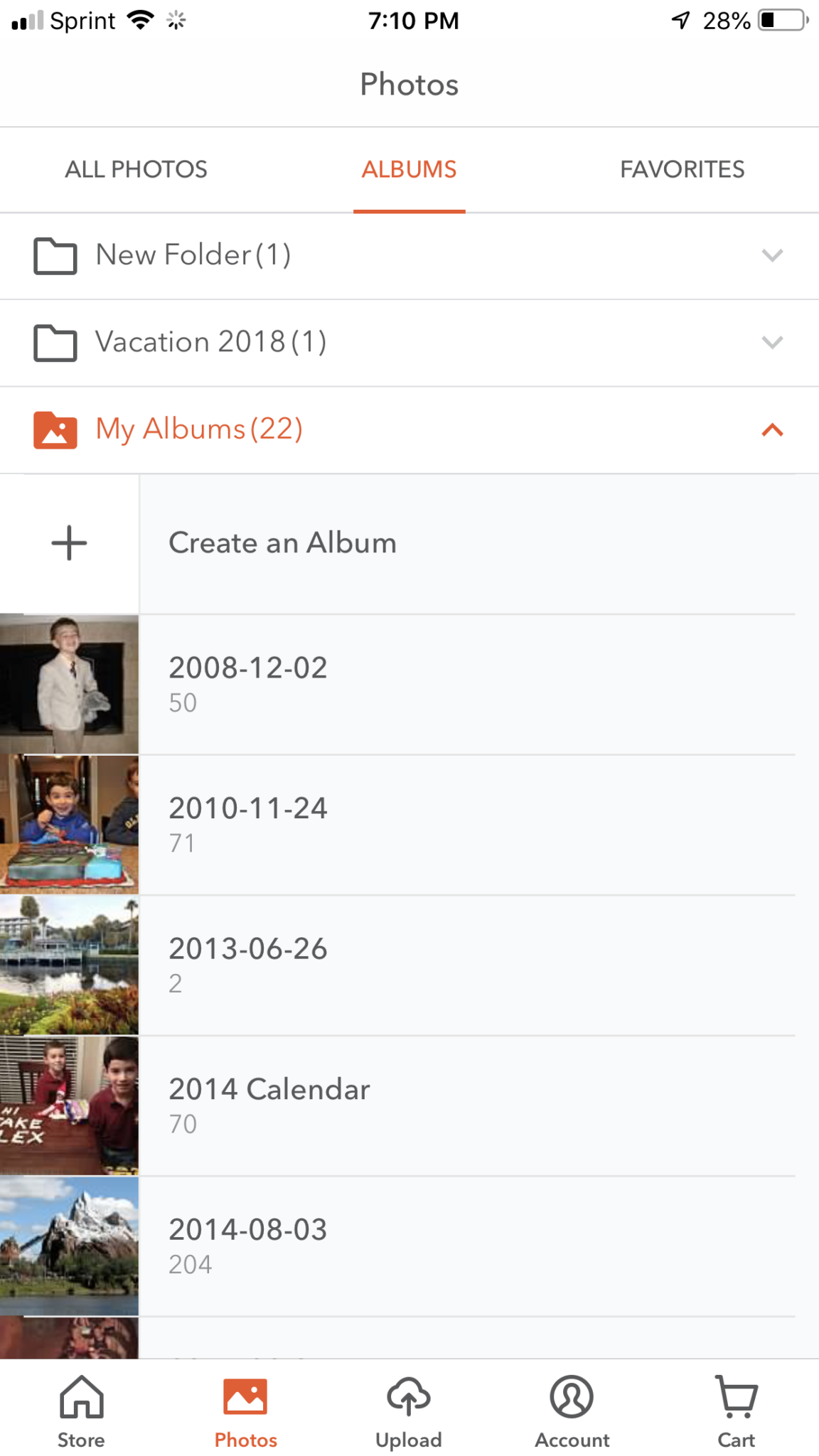Open the shopping Cart icon
This screenshot has width=819, height=1456.
pyautogui.click(x=737, y=1396)
